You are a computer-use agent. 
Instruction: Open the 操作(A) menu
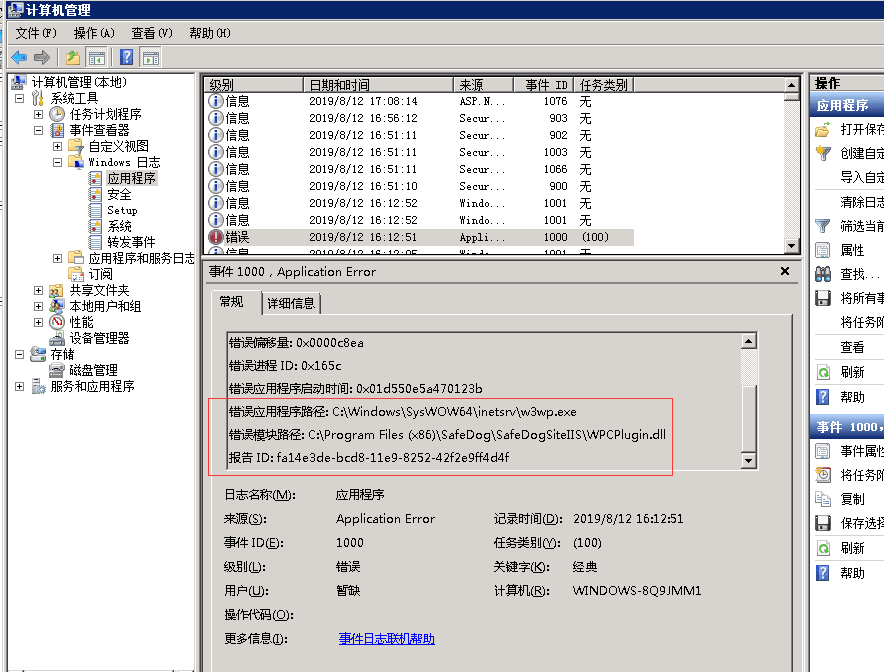(x=94, y=33)
